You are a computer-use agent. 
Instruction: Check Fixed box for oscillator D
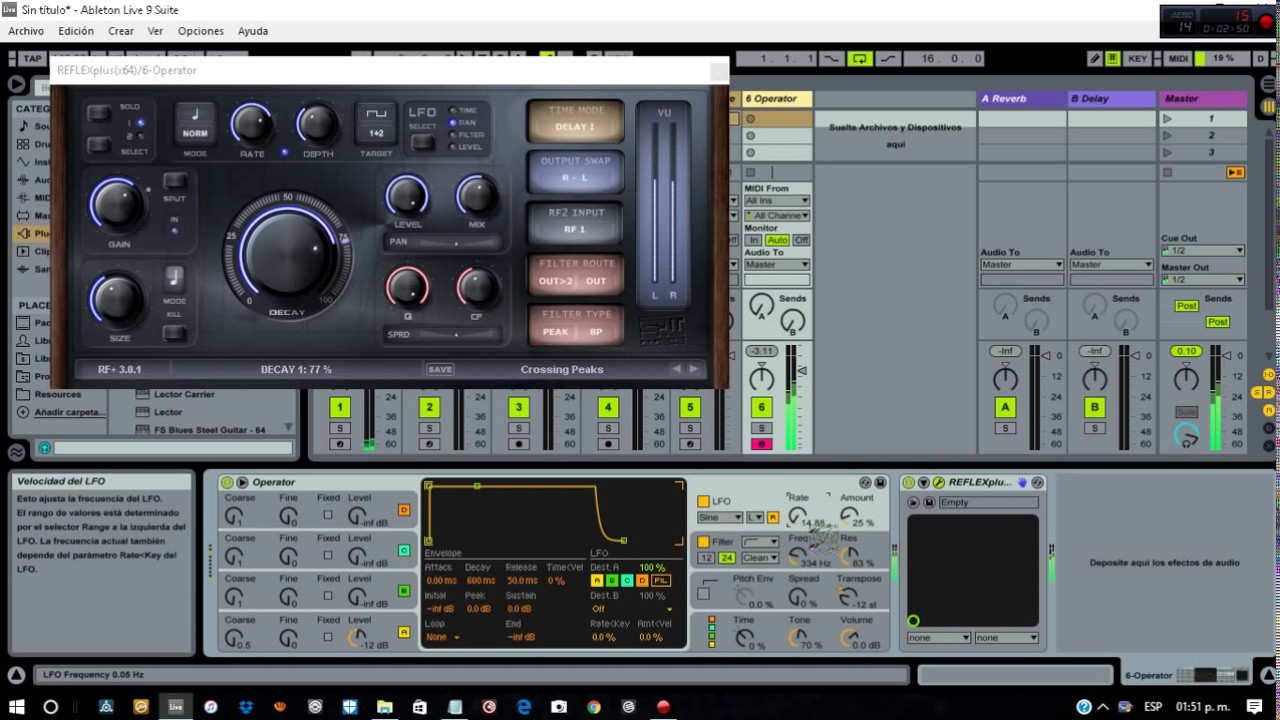point(328,515)
